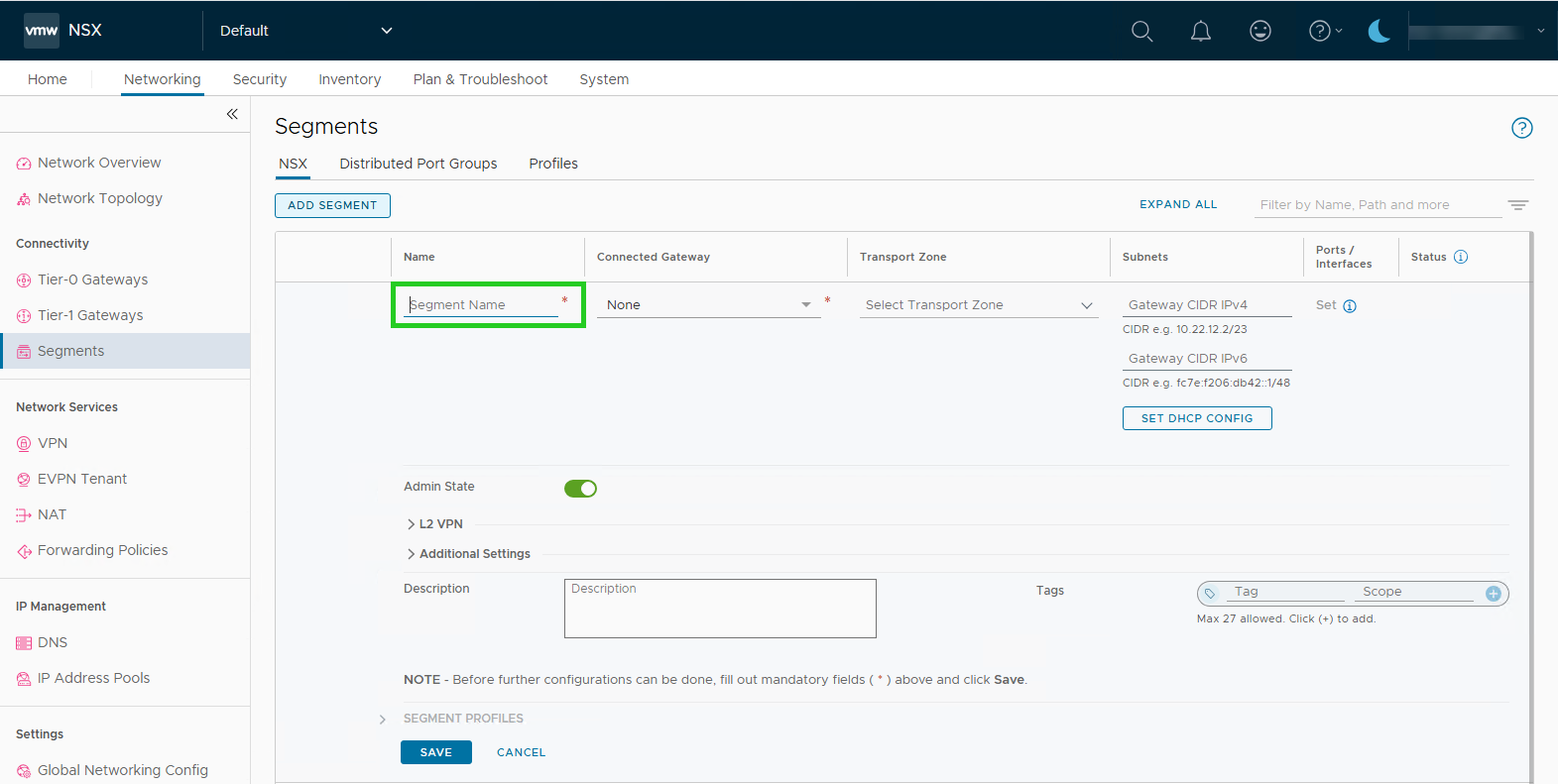Click the Tag input field

tap(1286, 592)
